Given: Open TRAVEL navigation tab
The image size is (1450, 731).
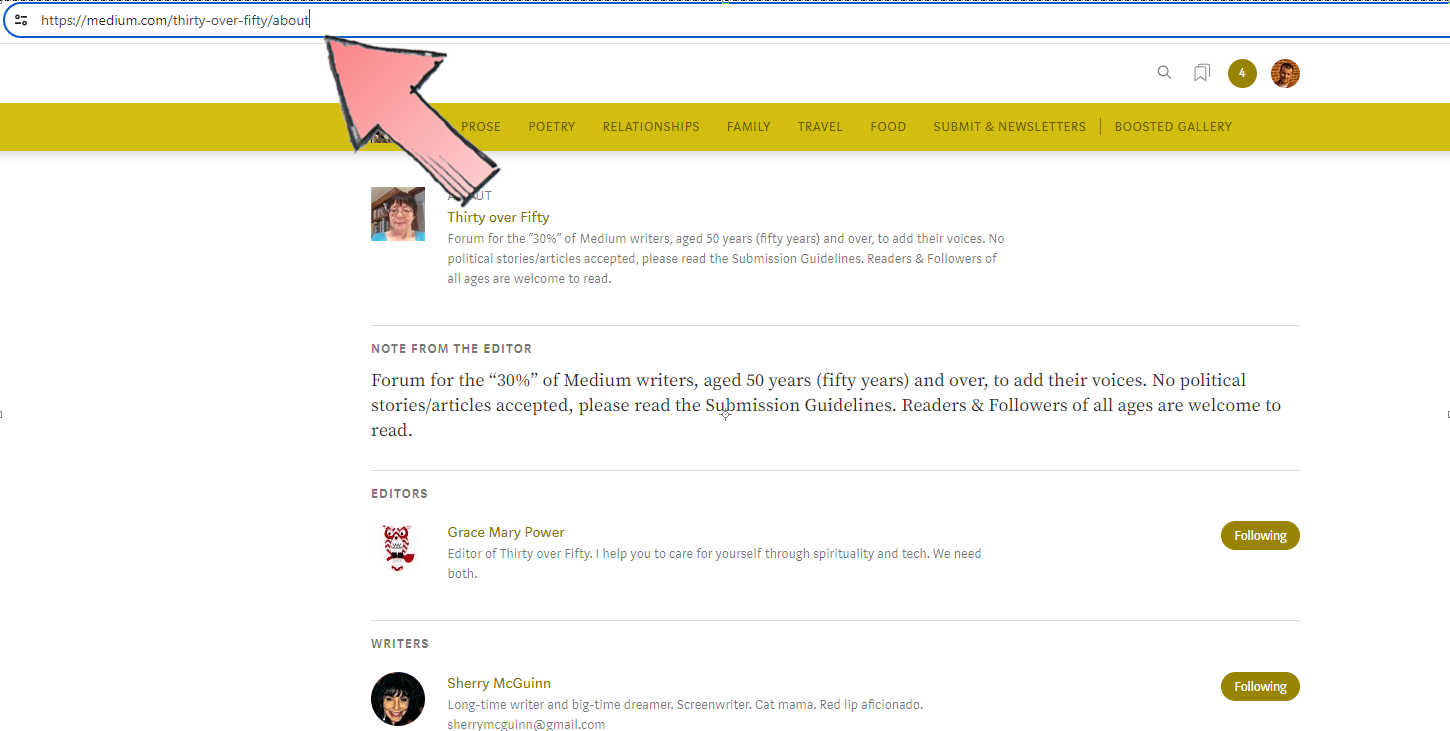Looking at the screenshot, I should pyautogui.click(x=820, y=127).
